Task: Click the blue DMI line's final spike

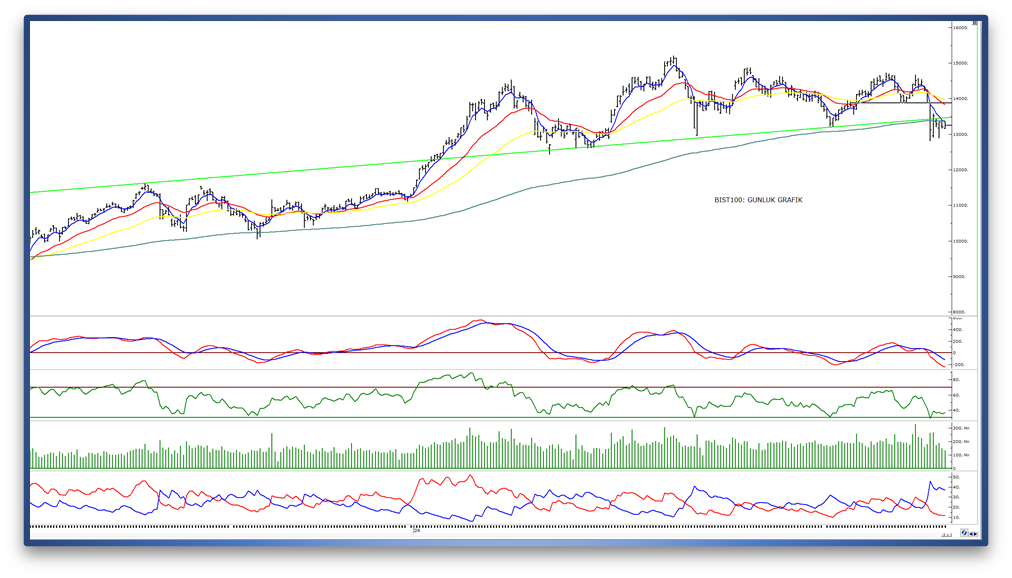Action: [931, 483]
